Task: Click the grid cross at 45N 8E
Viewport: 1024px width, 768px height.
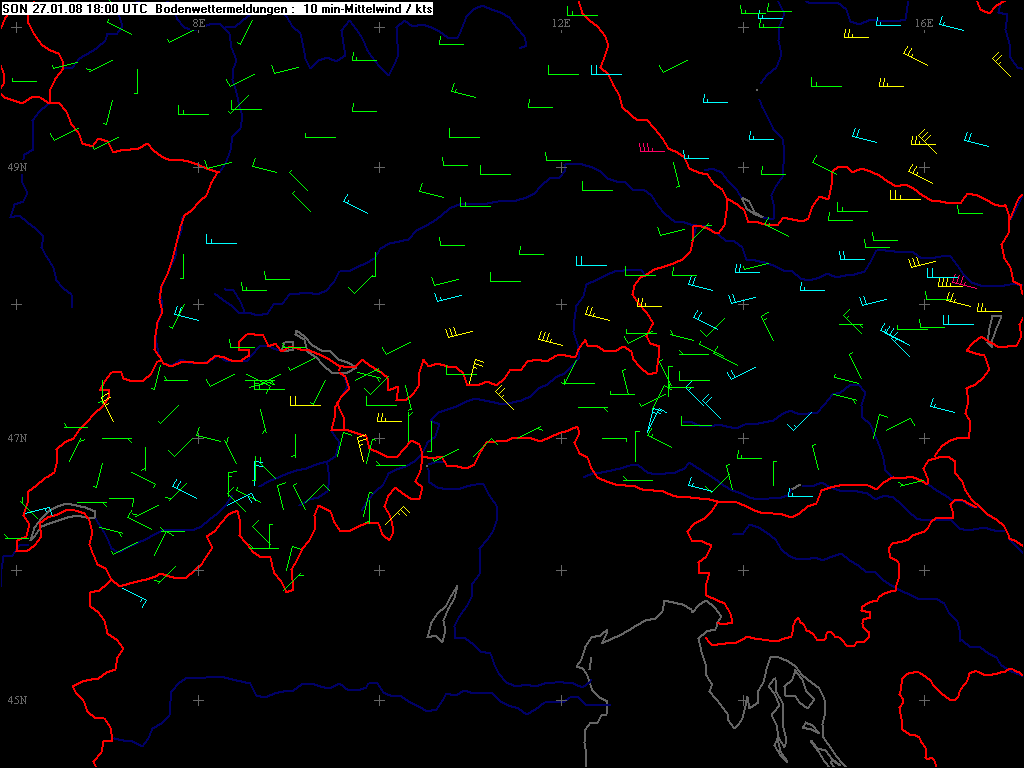Action: [x=197, y=700]
